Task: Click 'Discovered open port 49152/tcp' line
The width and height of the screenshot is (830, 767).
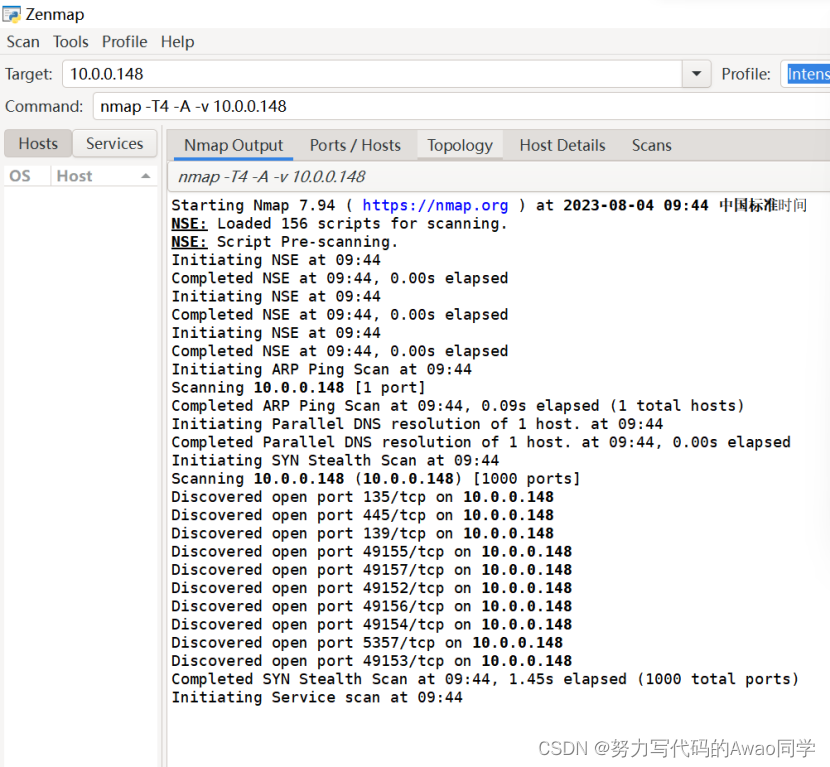Action: [x=372, y=588]
